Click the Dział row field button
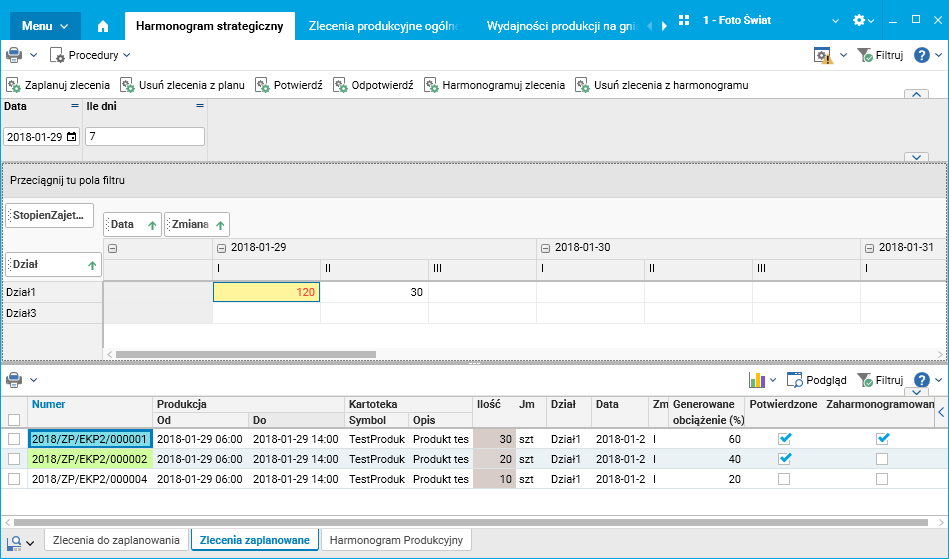This screenshot has height=559, width=949. (x=53, y=264)
